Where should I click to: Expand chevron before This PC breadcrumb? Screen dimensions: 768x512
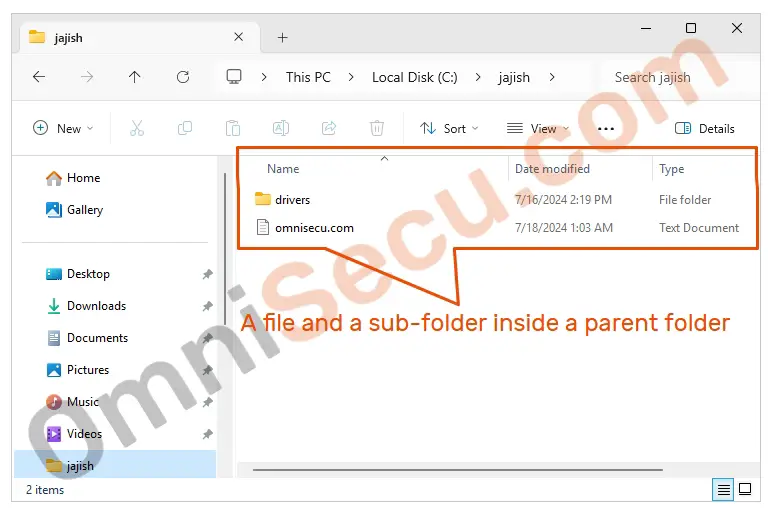pos(264,77)
